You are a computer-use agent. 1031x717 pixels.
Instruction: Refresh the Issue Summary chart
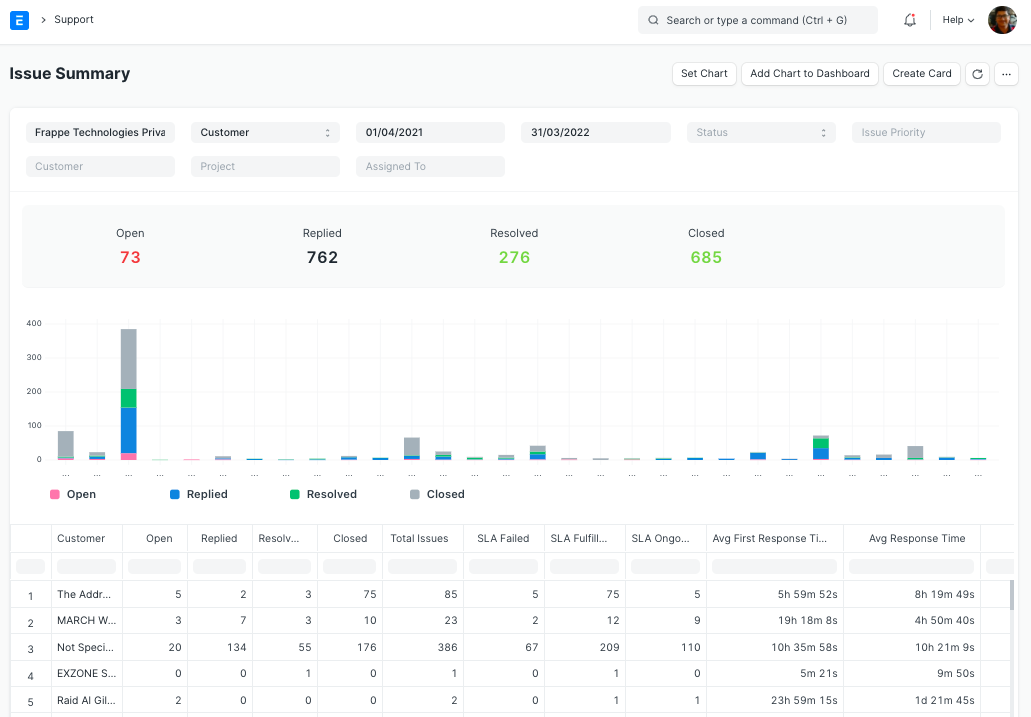coord(977,74)
